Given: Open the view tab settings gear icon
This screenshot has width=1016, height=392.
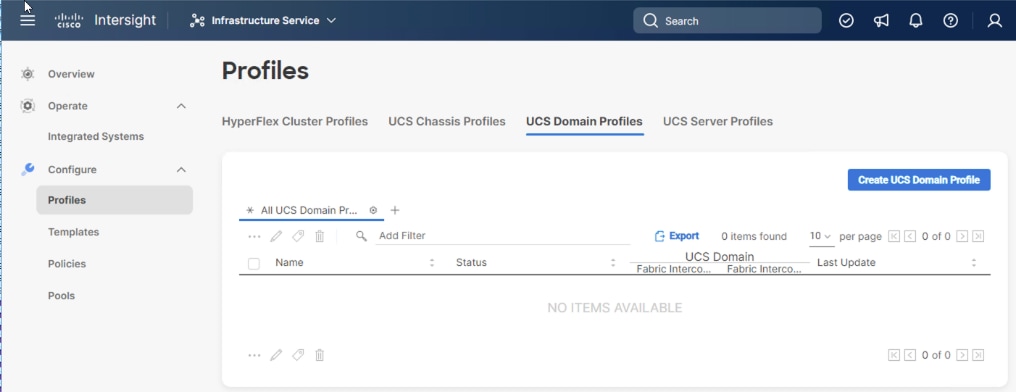Looking at the screenshot, I should 373,211.
